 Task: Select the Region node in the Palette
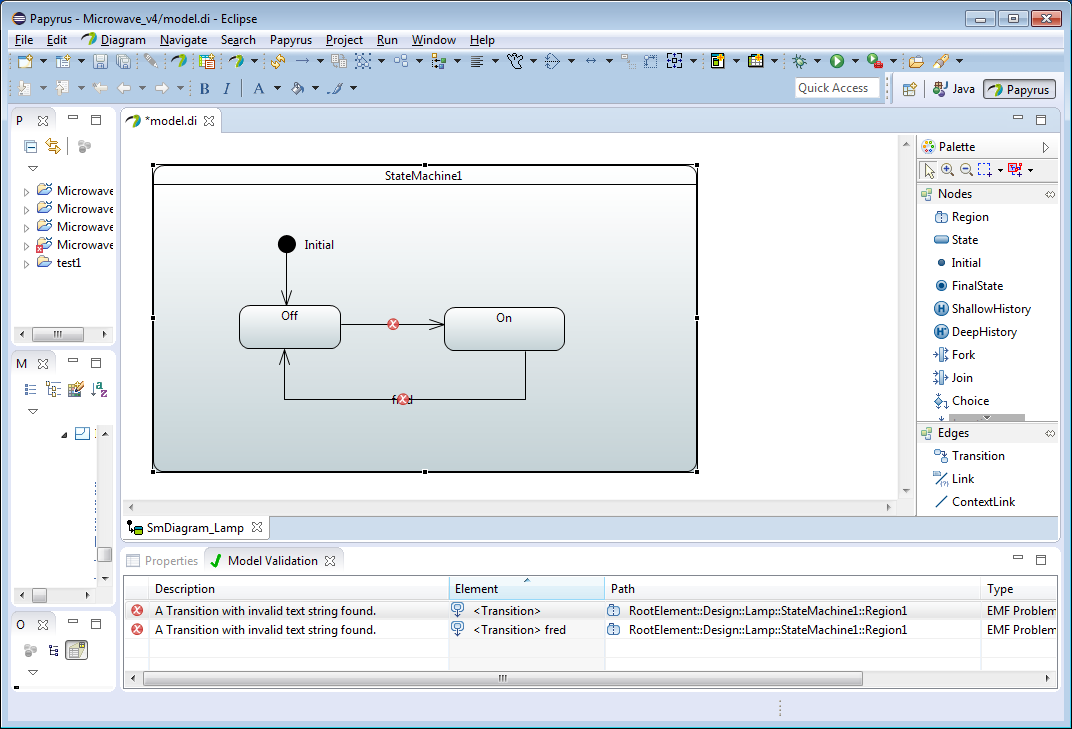(961, 217)
